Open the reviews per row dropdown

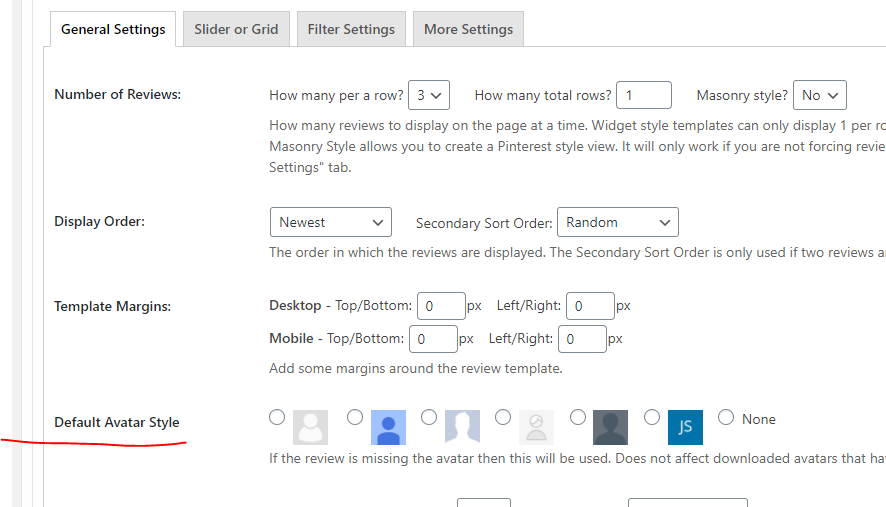[x=429, y=95]
